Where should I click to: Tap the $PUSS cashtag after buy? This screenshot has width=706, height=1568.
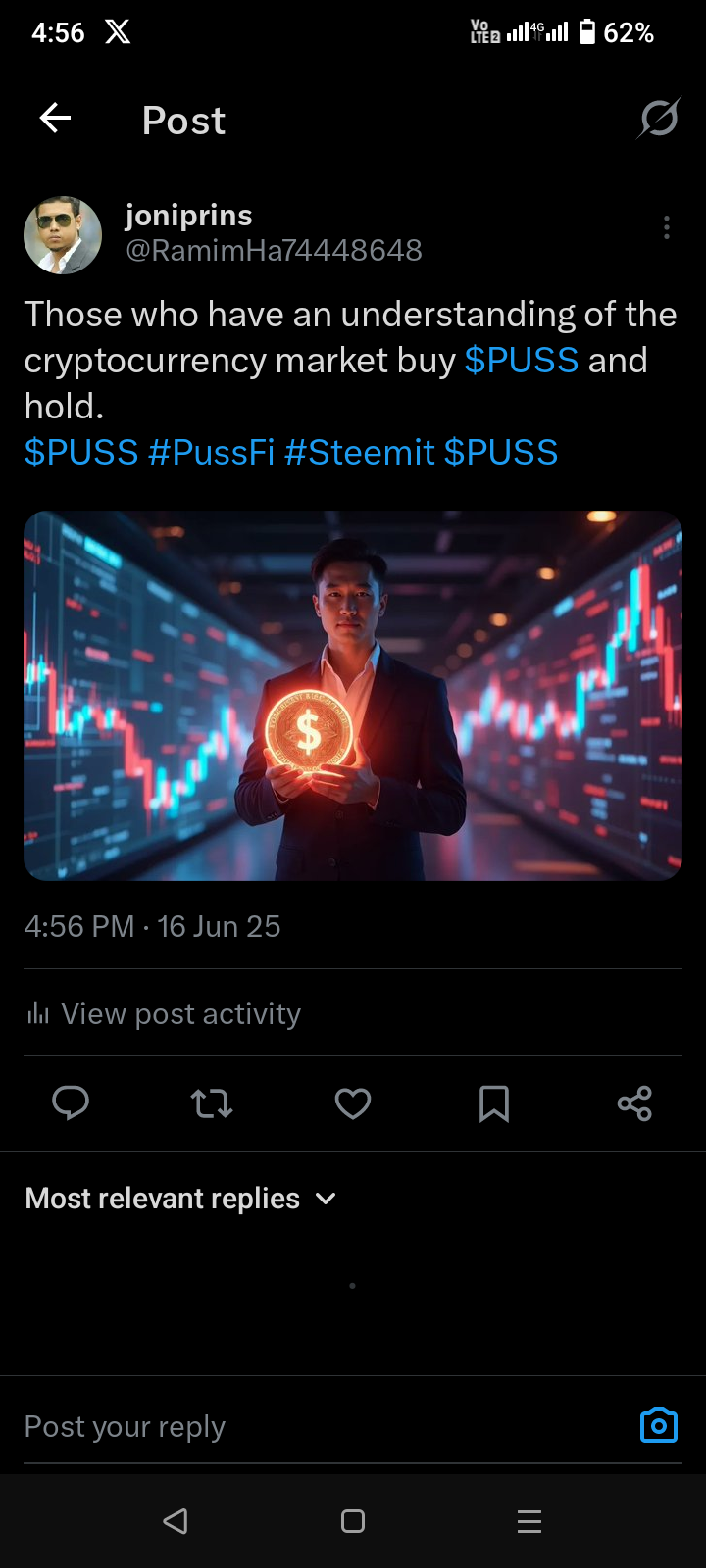click(522, 361)
